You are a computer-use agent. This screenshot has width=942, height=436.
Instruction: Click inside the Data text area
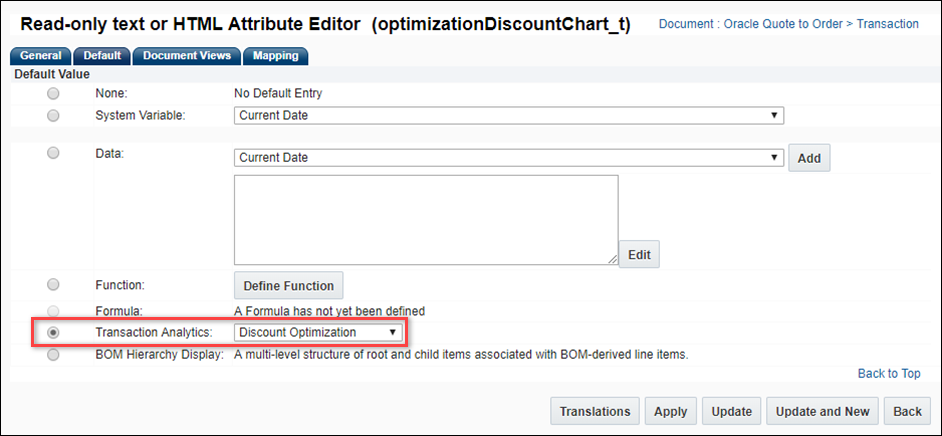(x=425, y=220)
